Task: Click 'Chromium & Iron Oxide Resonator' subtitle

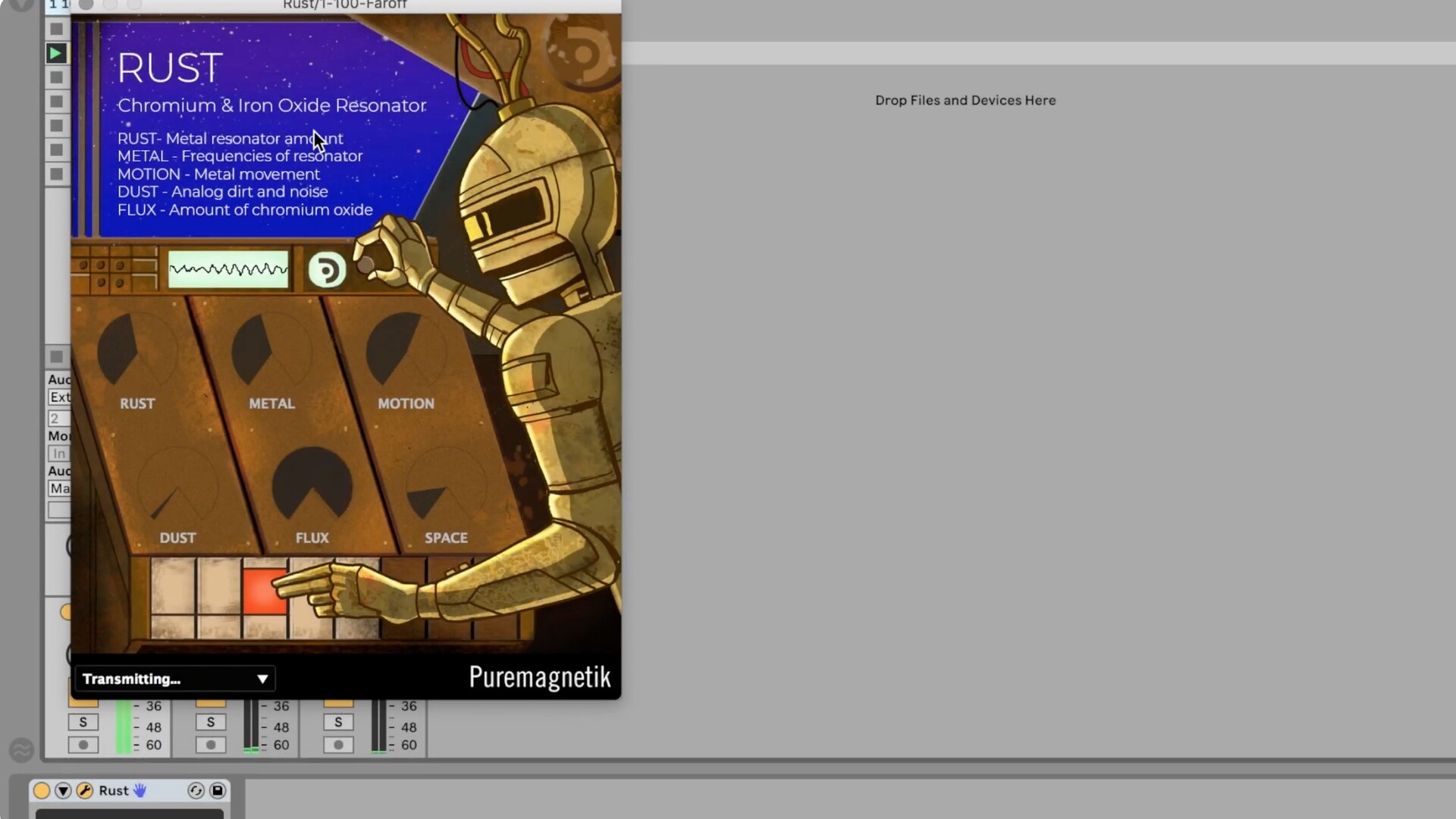Action: pyautogui.click(x=271, y=105)
